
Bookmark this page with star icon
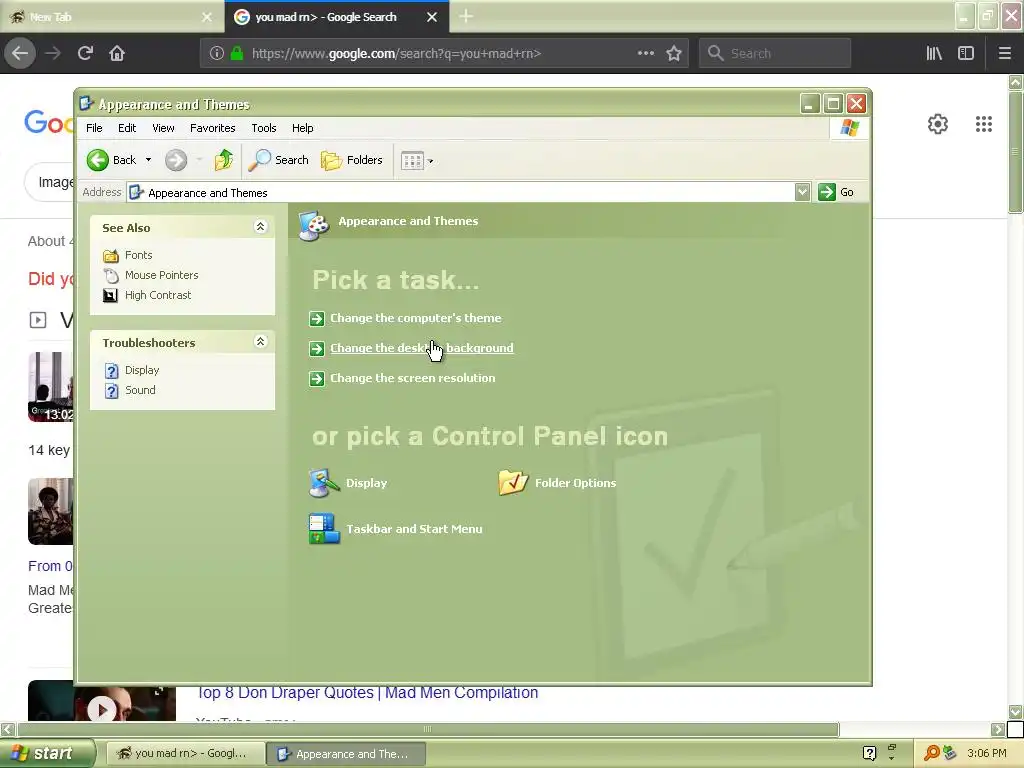(x=674, y=53)
